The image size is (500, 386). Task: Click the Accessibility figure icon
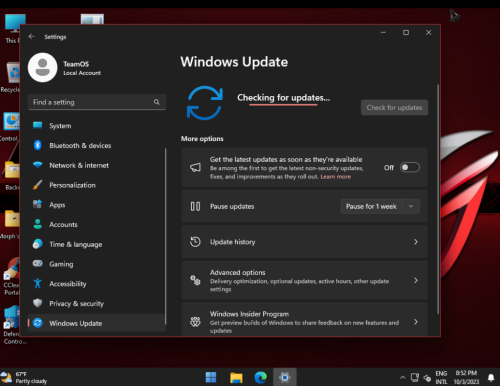(38, 283)
